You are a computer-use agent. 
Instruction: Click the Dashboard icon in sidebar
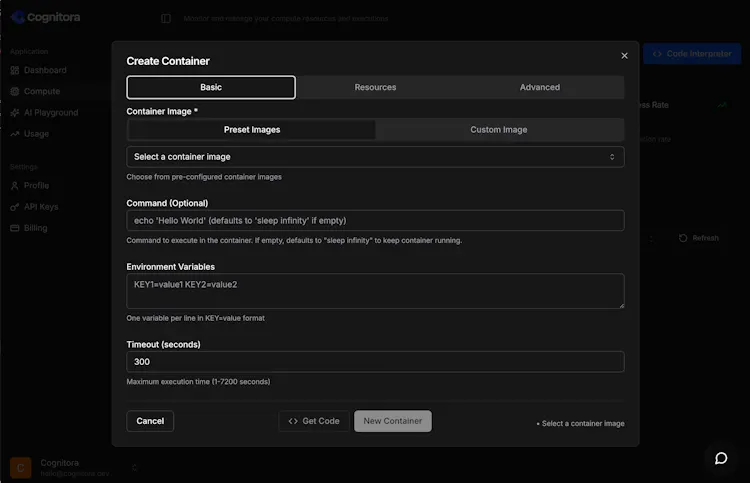click(15, 70)
